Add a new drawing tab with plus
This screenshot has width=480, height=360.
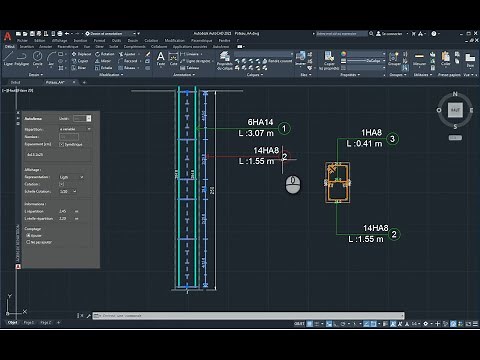(84, 82)
